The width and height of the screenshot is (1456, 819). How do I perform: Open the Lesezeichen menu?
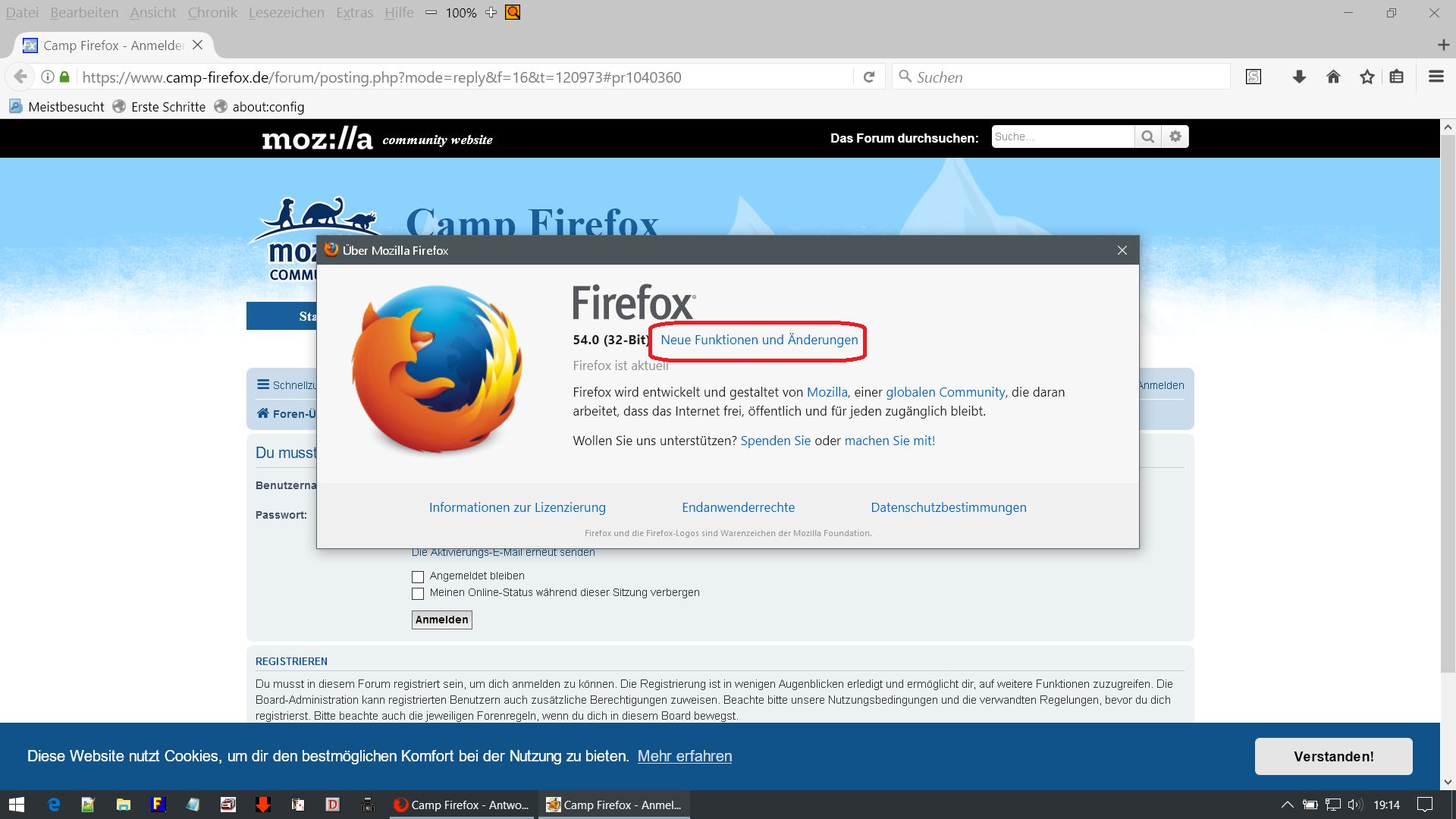pos(286,12)
